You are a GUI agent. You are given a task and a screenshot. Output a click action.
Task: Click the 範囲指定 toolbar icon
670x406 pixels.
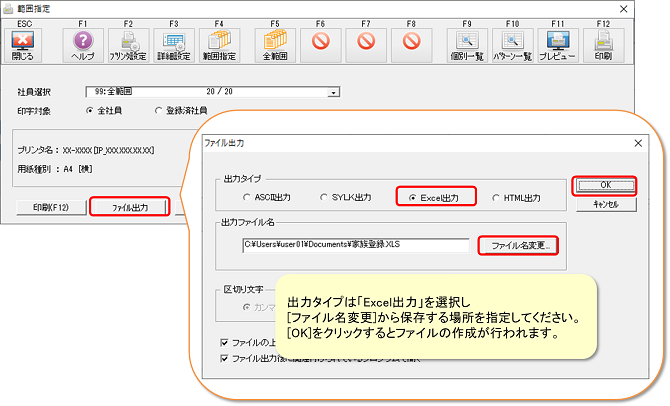point(219,43)
